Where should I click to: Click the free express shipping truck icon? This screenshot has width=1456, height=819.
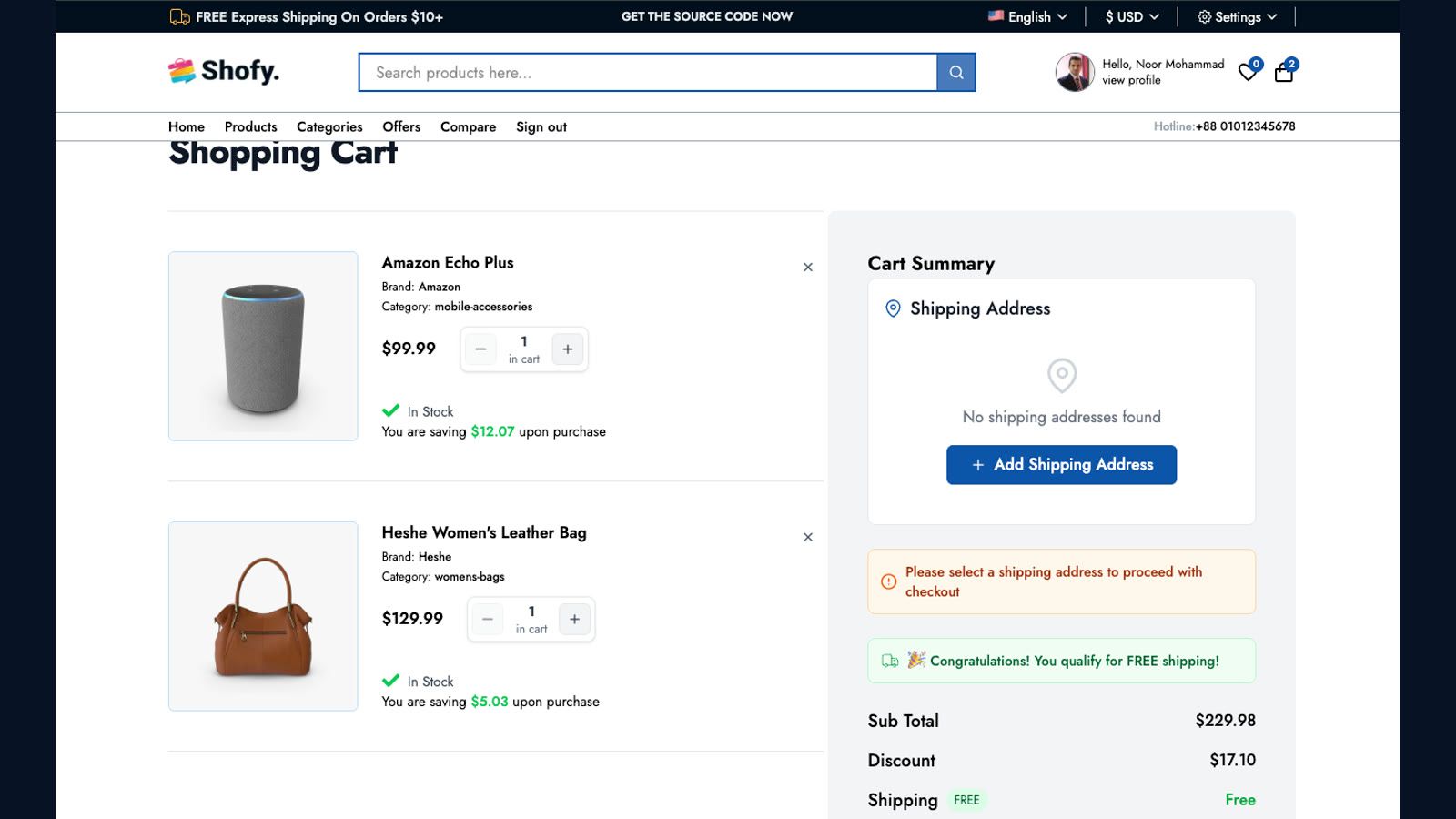click(180, 16)
